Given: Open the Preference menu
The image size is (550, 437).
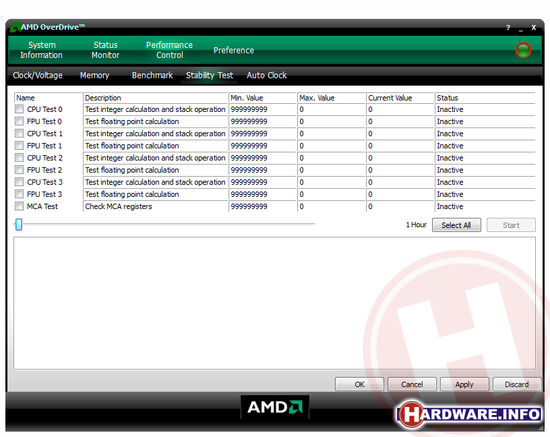Looking at the screenshot, I should [x=234, y=50].
